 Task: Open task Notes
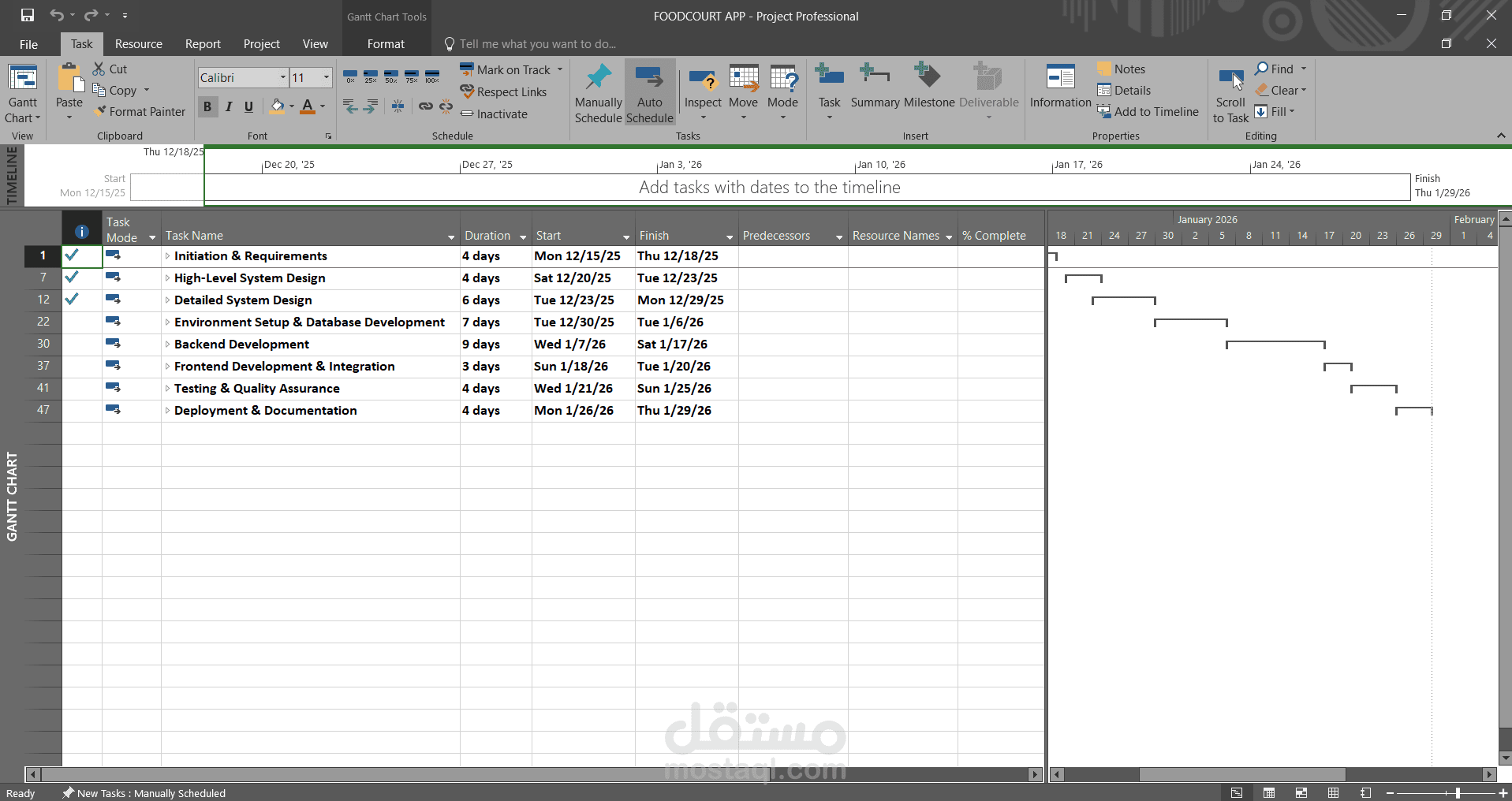(1122, 69)
